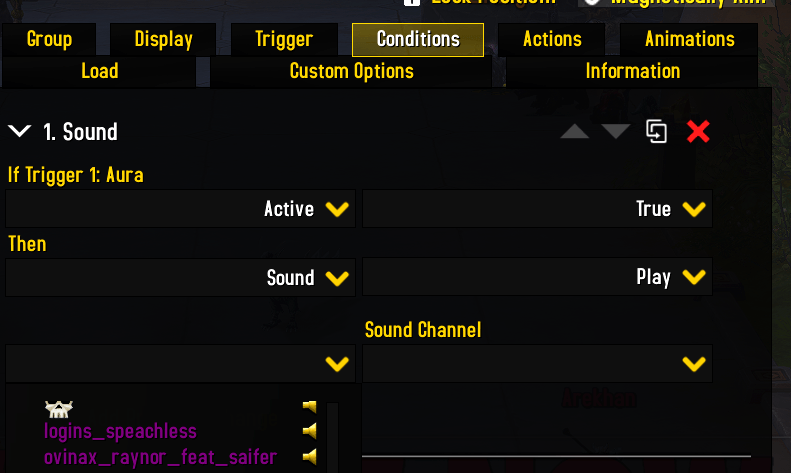Screen dimensions: 791x473
Task: Open the True value dropdown
Action: pos(537,209)
